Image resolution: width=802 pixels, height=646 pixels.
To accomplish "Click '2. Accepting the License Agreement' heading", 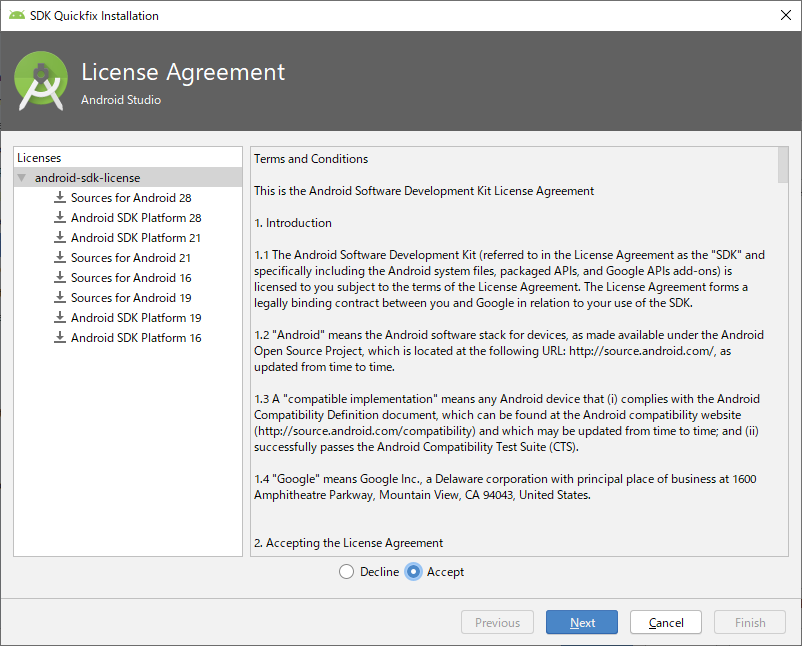I will [x=348, y=543].
